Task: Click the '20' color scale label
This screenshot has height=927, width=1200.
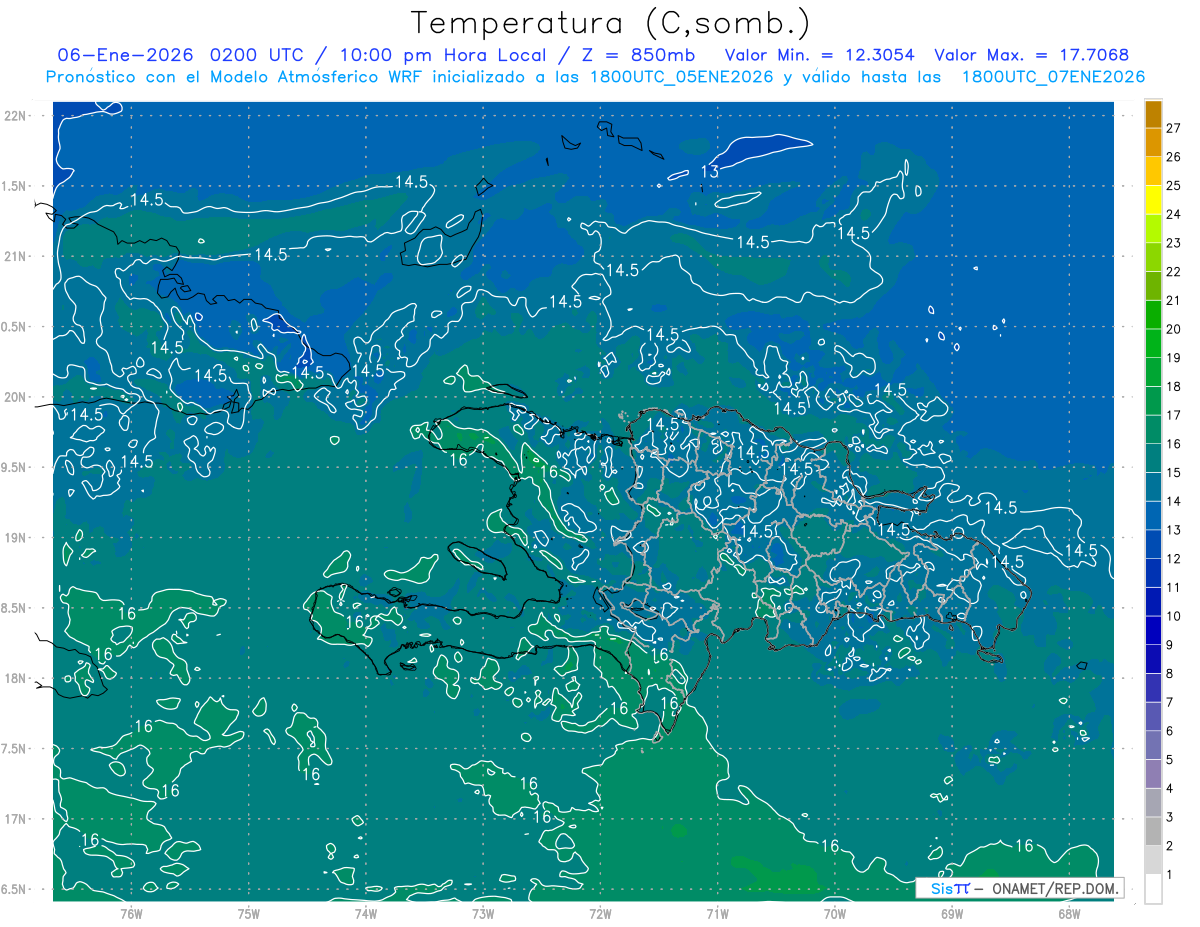Action: pyautogui.click(x=1173, y=329)
